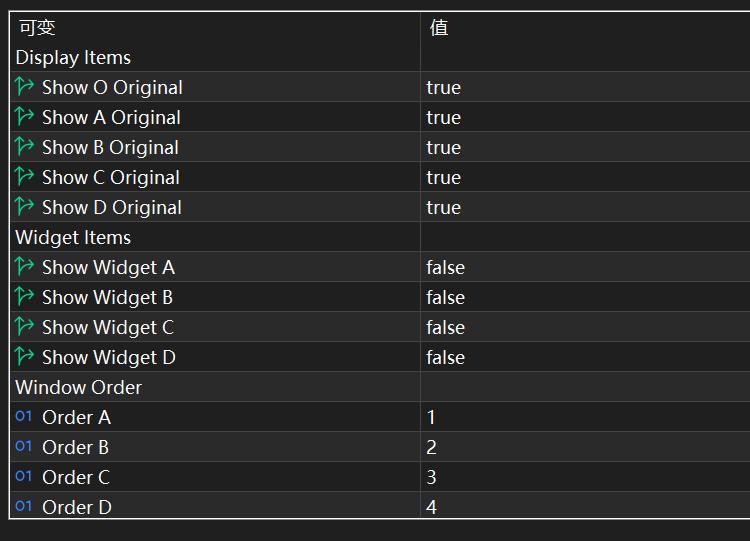Edit the Order D value 4
The image size is (750, 541).
[431, 507]
